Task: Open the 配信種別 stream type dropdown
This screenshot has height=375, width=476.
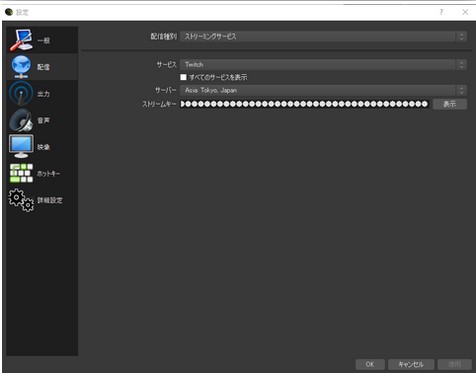Action: pyautogui.click(x=323, y=37)
